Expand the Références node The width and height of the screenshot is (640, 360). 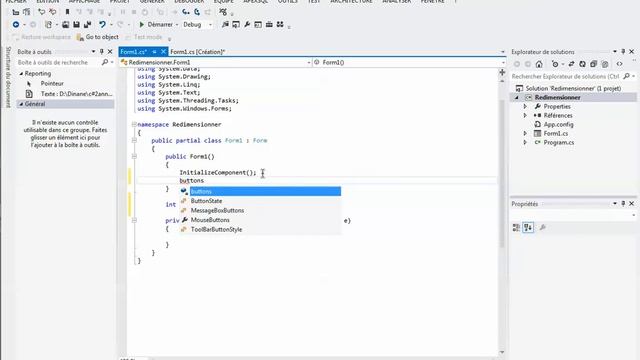525,116
